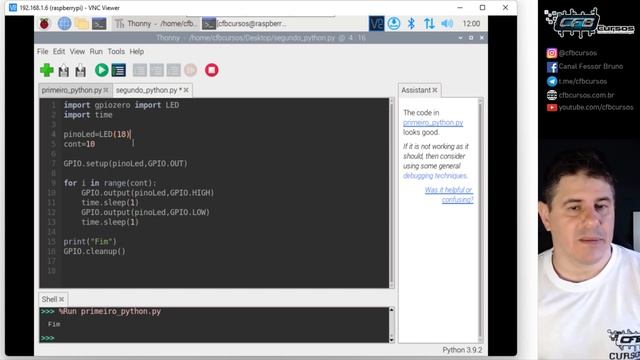Run current script with green play button
Image resolution: width=640 pixels, height=360 pixels.
point(101,70)
